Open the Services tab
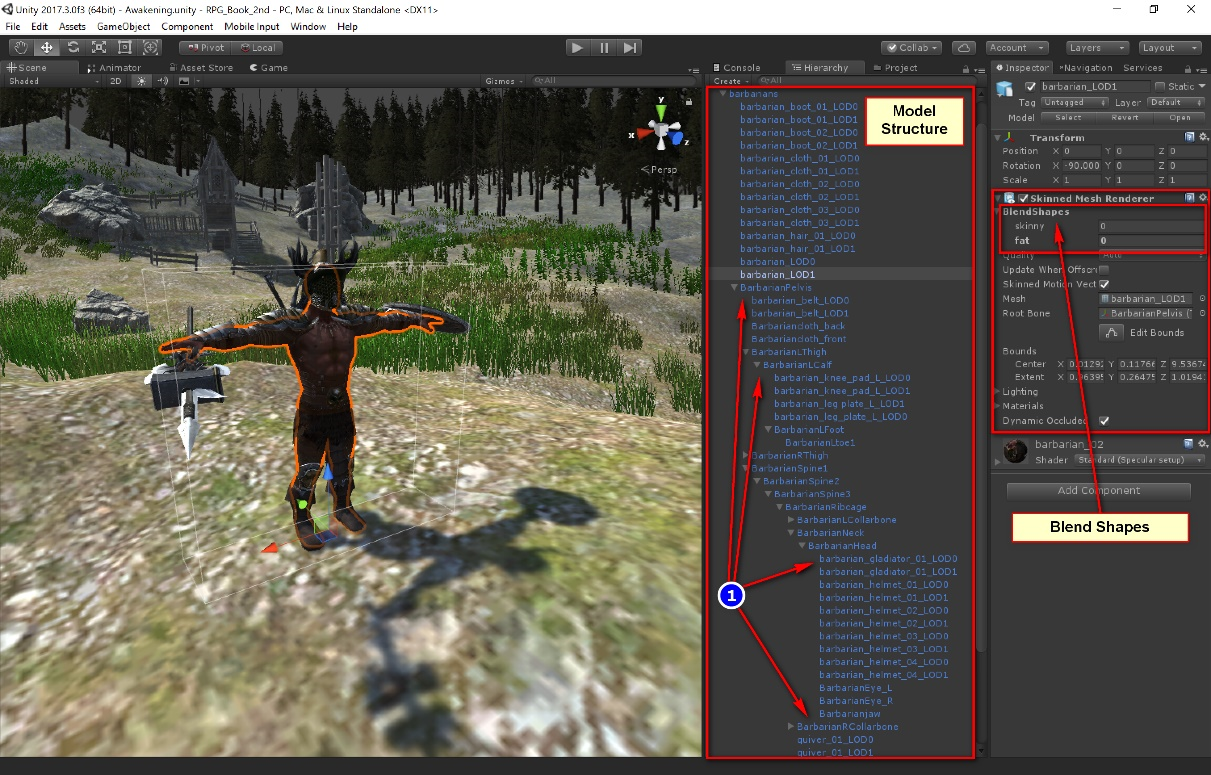 click(x=1143, y=68)
